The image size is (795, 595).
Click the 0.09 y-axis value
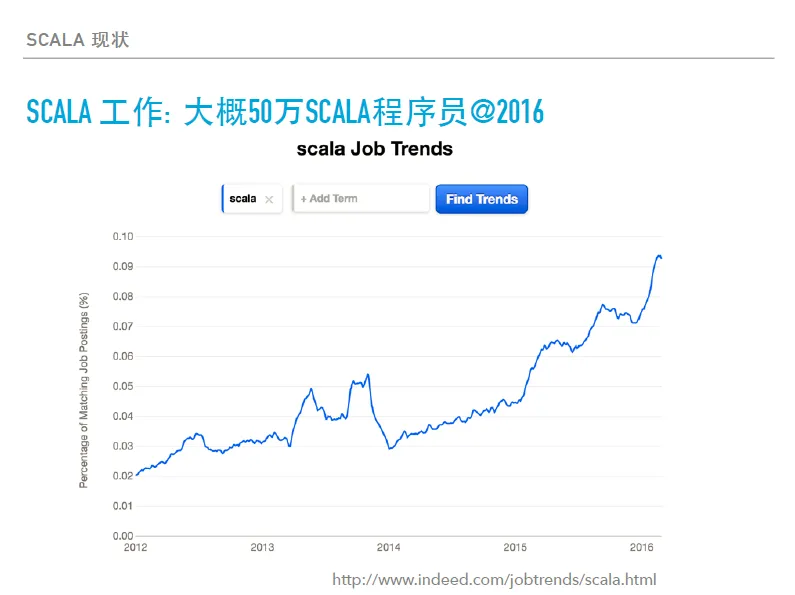(123, 267)
